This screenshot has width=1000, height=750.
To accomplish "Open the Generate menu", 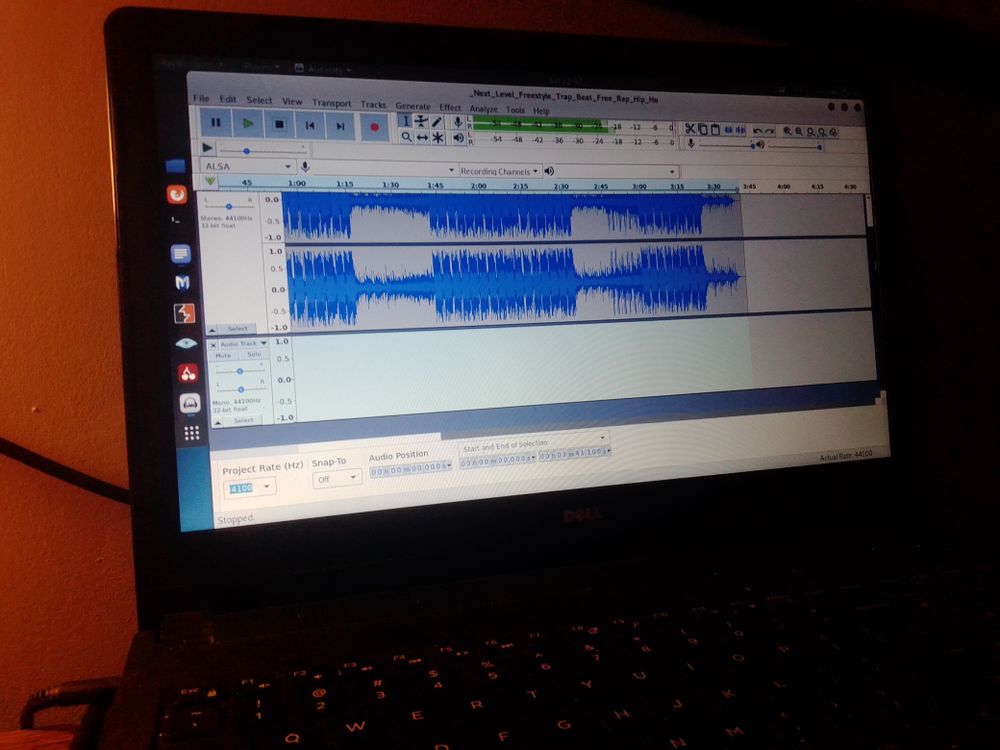I will tap(413, 106).
